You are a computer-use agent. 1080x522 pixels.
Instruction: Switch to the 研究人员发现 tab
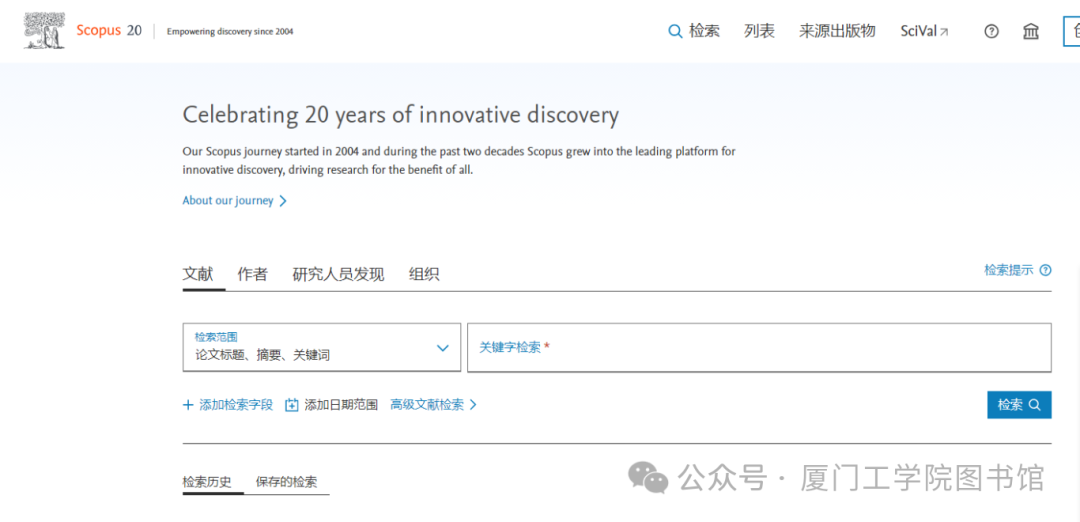coord(338,274)
